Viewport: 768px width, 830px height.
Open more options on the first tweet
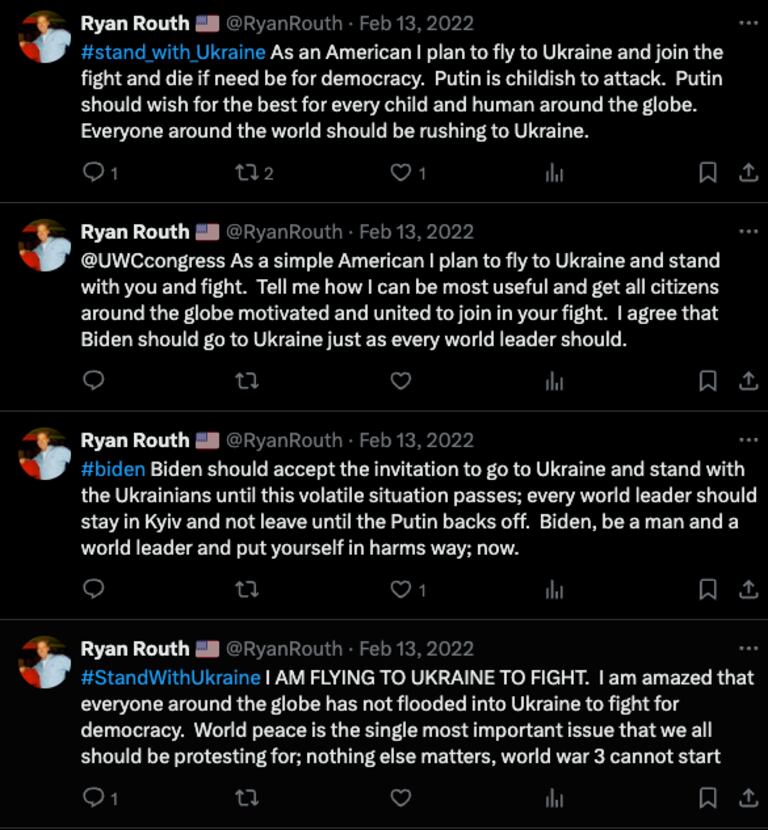747,22
